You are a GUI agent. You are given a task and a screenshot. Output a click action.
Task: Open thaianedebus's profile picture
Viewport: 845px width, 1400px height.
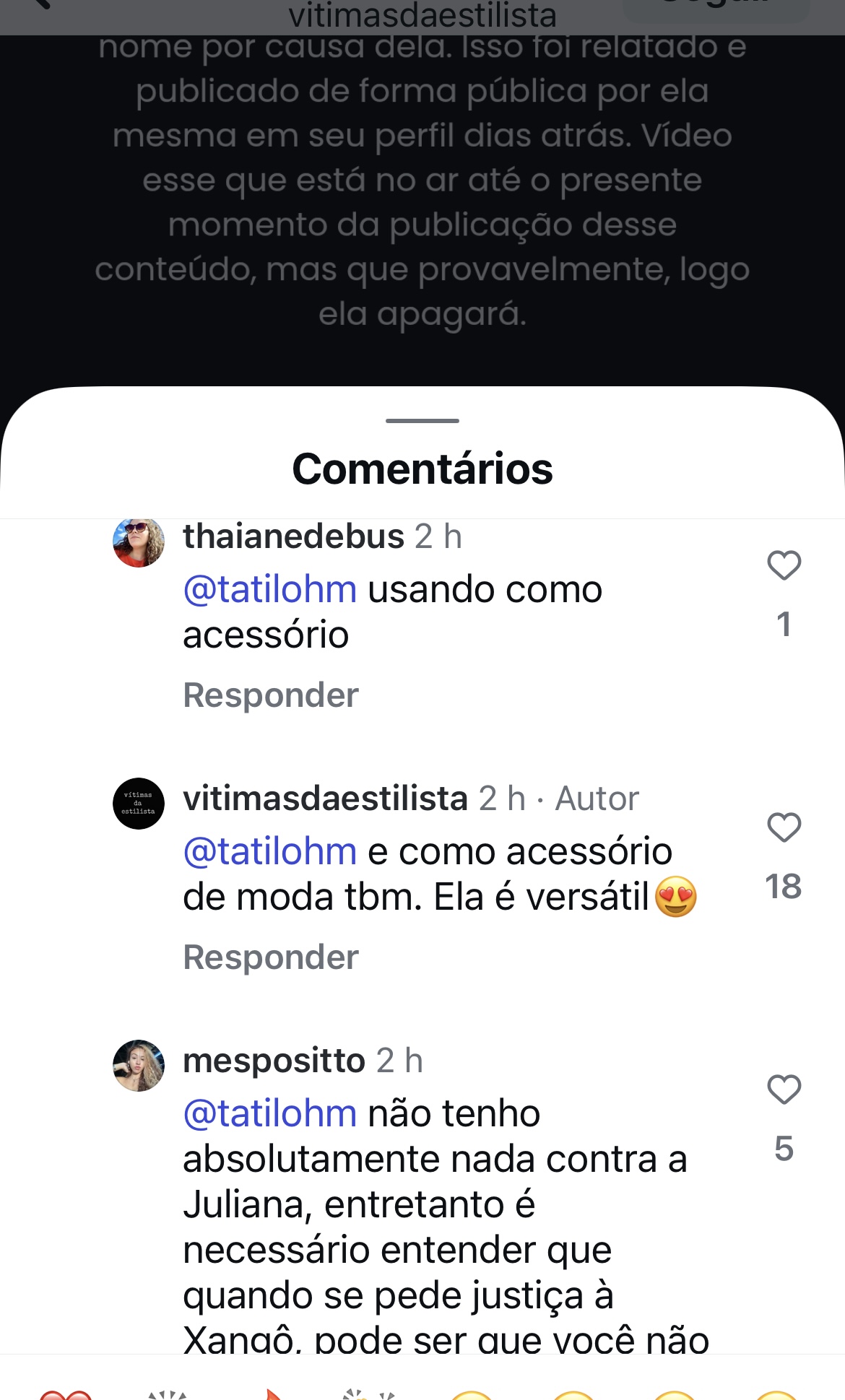pyautogui.click(x=139, y=542)
